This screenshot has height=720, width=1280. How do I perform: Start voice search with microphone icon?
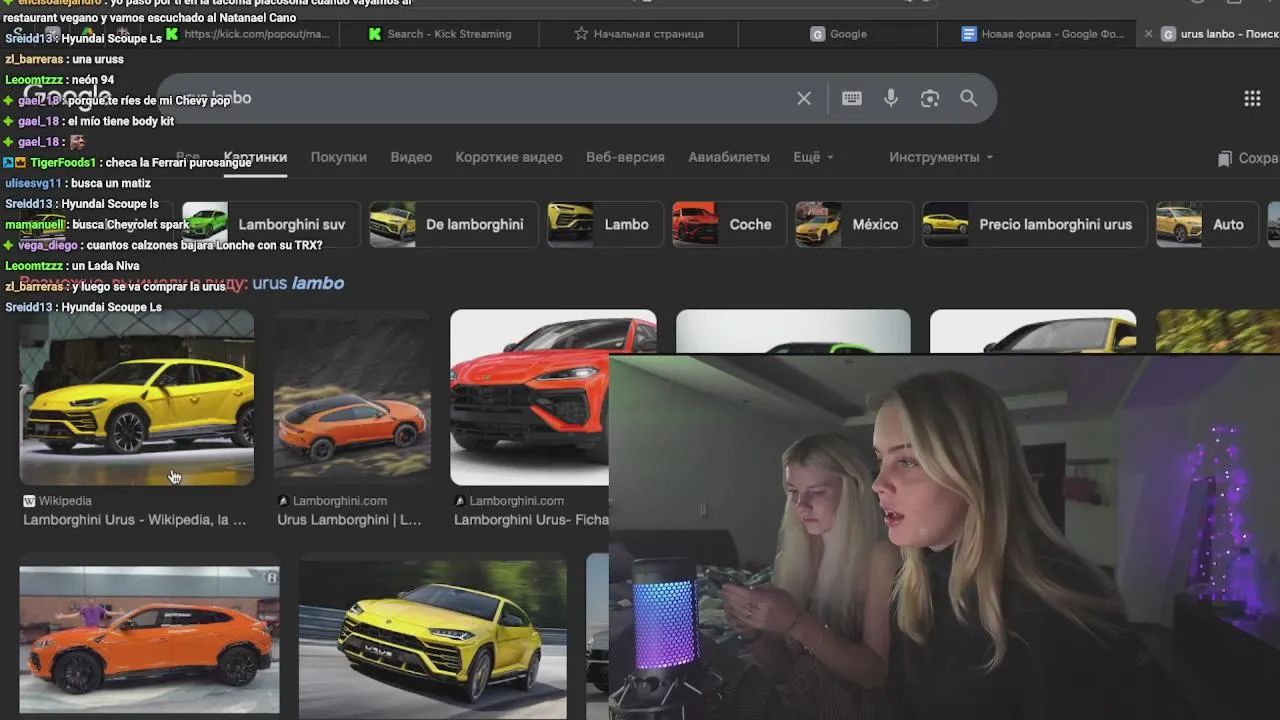(x=891, y=98)
